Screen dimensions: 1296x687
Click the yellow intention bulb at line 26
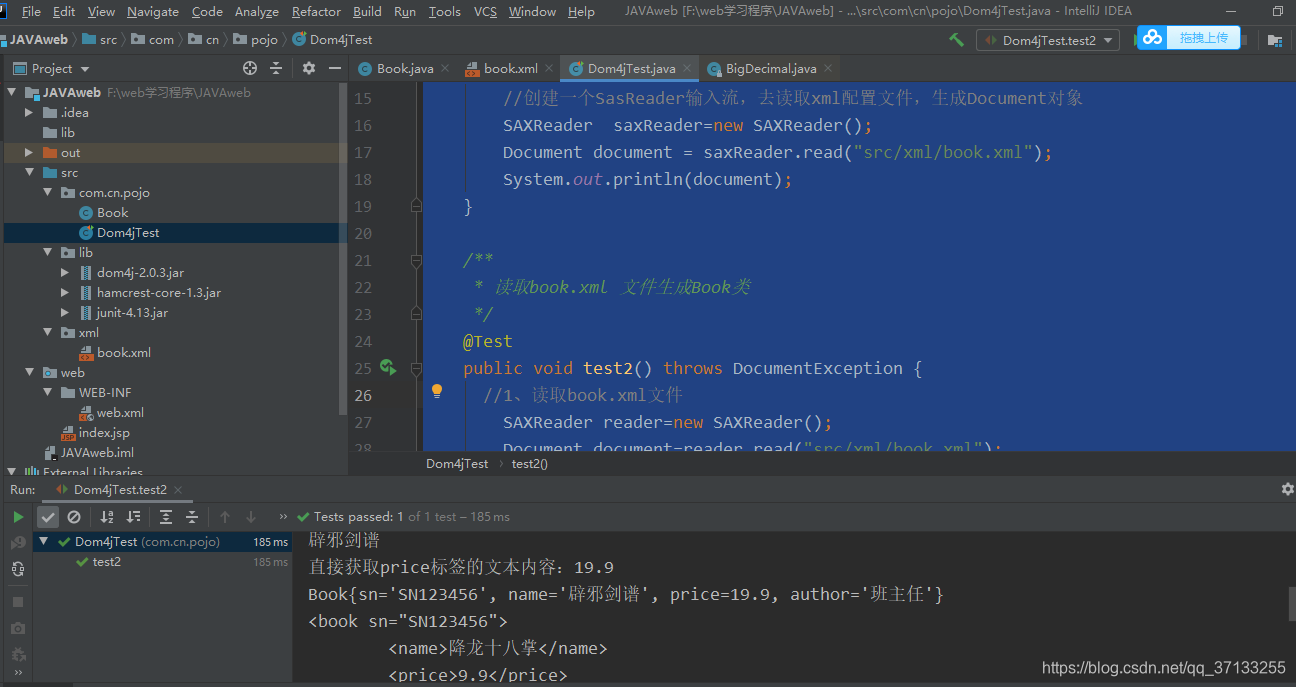pos(437,391)
